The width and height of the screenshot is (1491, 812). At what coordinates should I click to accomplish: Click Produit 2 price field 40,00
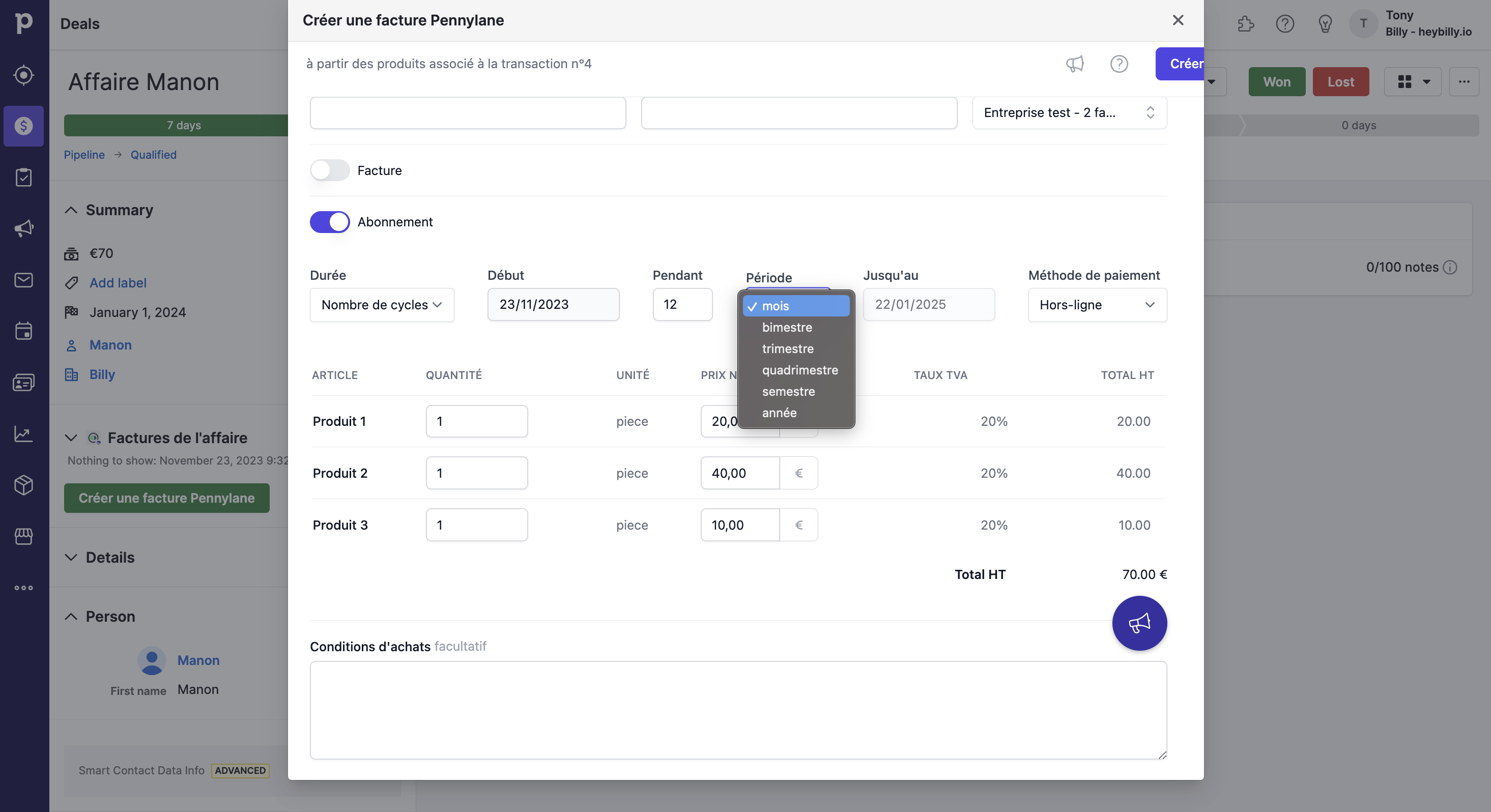[x=740, y=473]
